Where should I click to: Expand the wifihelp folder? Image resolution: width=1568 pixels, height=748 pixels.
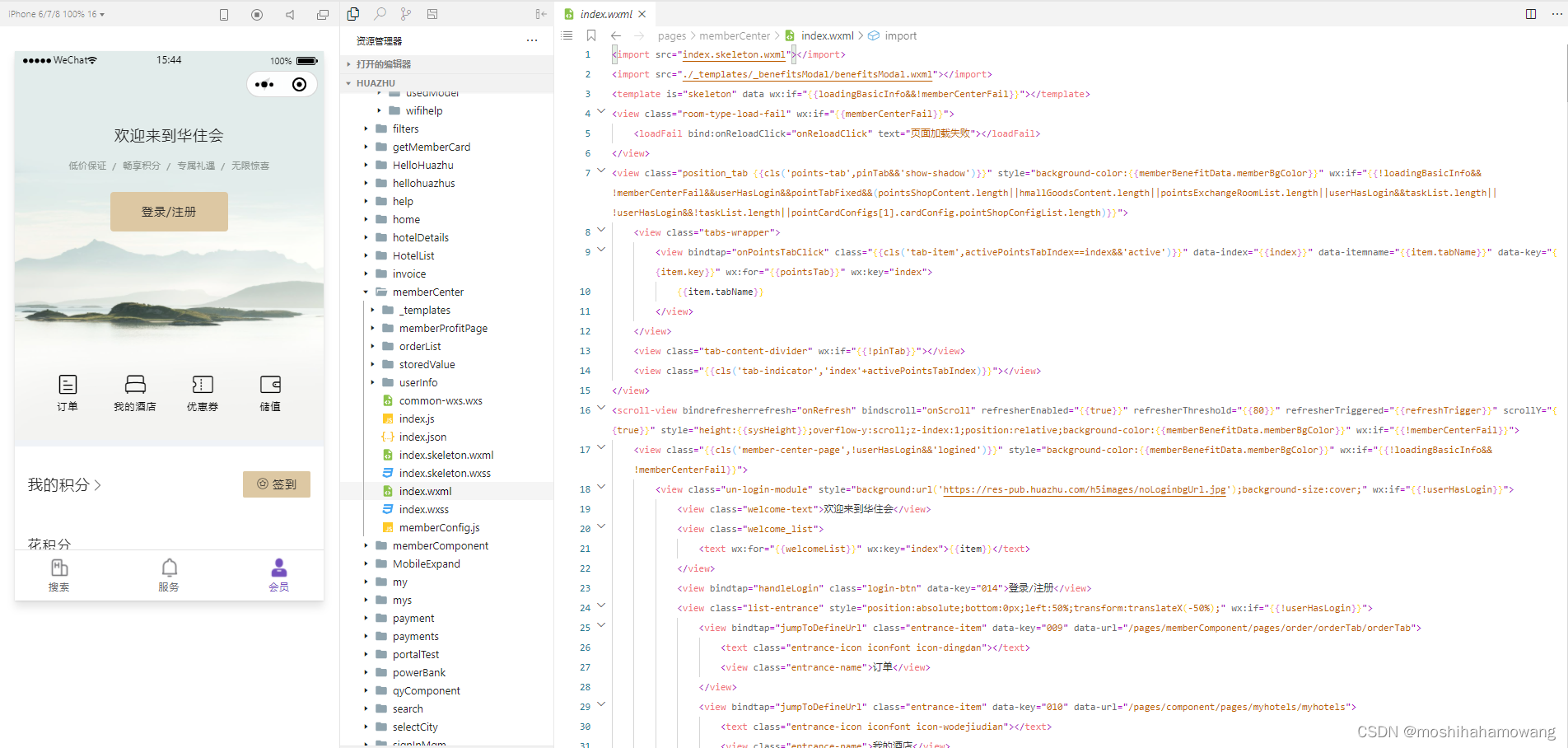coord(446,110)
